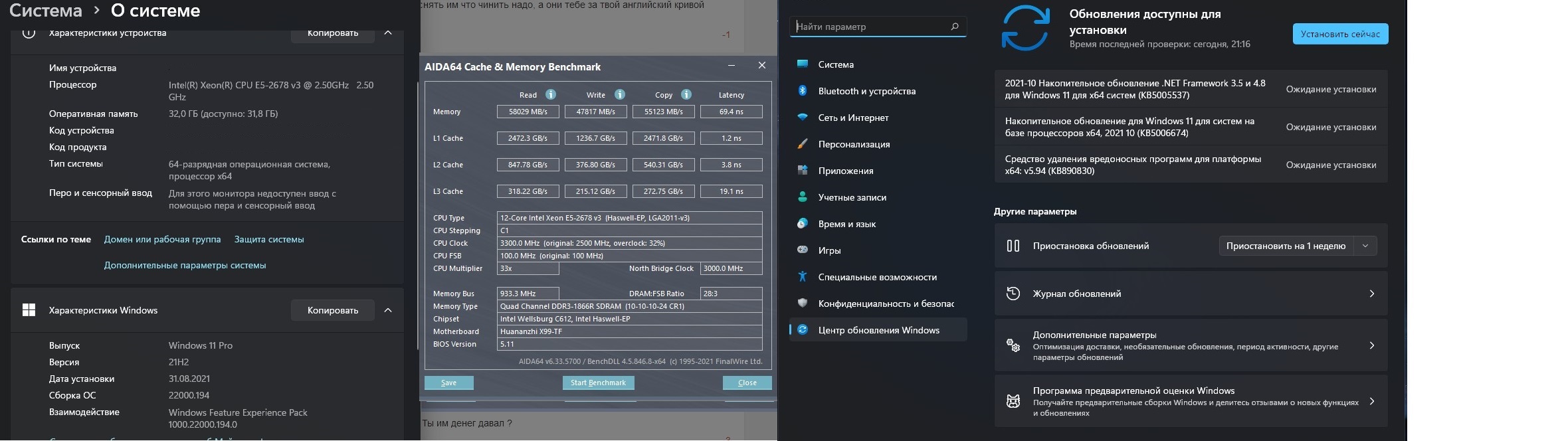Expand Дополнительные параметры arrow
This screenshot has width=1568, height=441.
[x=1372, y=345]
